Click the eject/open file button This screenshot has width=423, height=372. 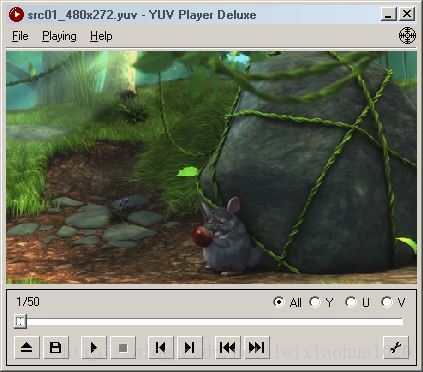[27, 348]
